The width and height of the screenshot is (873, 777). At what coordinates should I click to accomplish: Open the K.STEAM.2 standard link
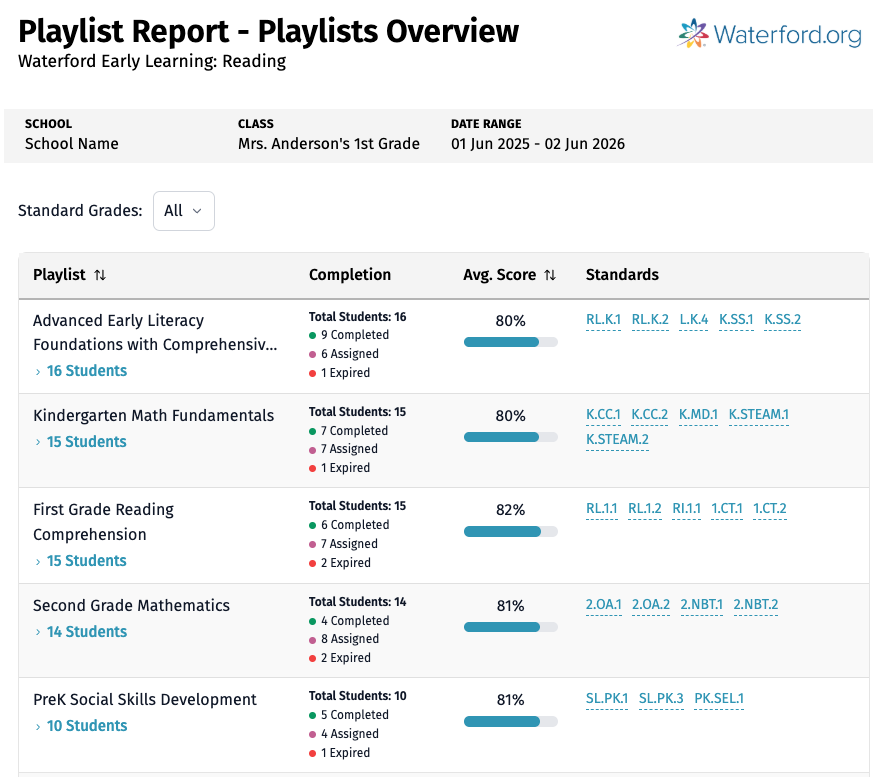(617, 439)
